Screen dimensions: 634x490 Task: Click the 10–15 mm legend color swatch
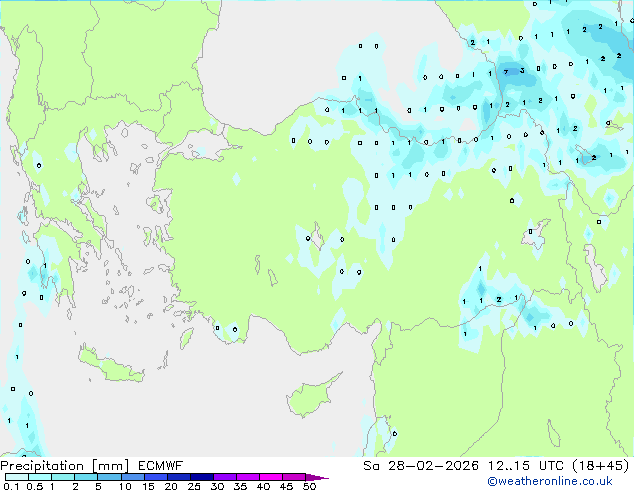[x=132, y=477]
